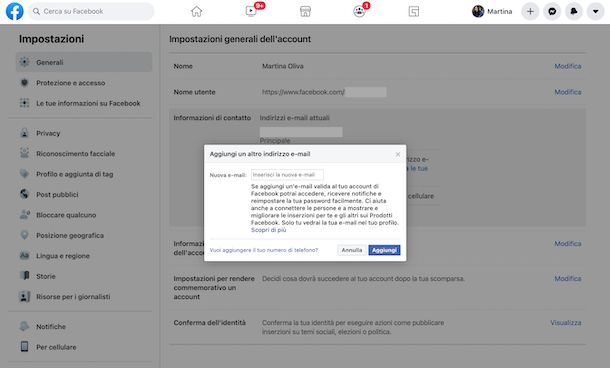This screenshot has height=368, width=610.
Task: Click the Create plus icon
Action: (530, 11)
